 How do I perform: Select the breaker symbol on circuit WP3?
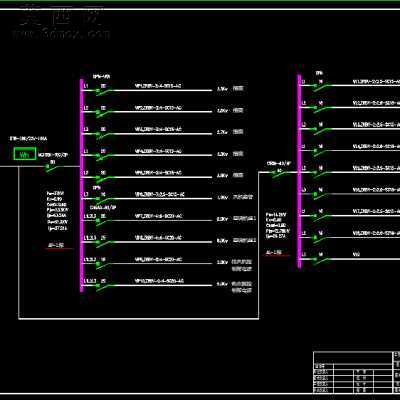tap(104, 135)
